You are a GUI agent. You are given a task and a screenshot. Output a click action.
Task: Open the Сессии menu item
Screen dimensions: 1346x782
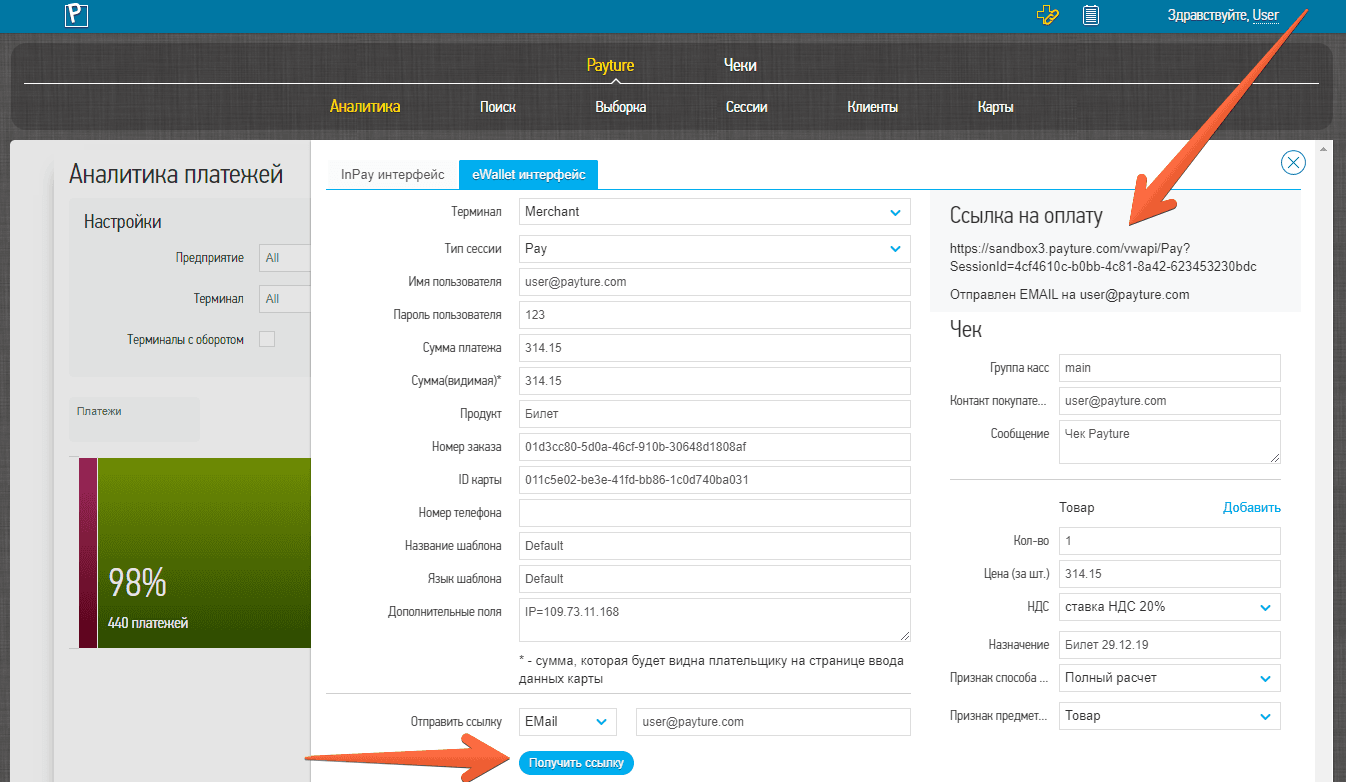[x=747, y=107]
